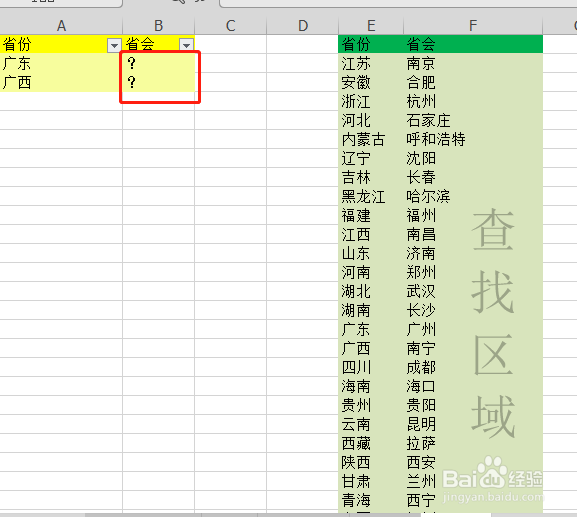Select the 浙江 cell

click(371, 102)
